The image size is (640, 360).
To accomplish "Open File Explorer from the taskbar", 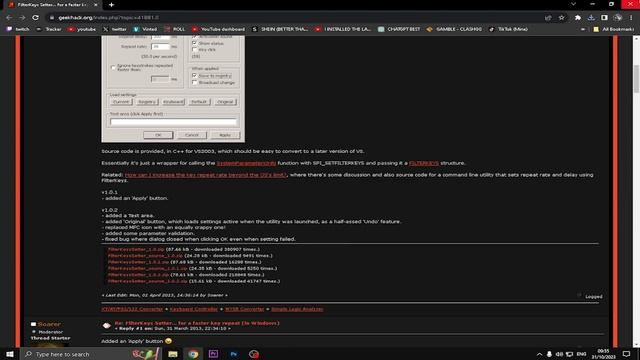I will [173, 354].
